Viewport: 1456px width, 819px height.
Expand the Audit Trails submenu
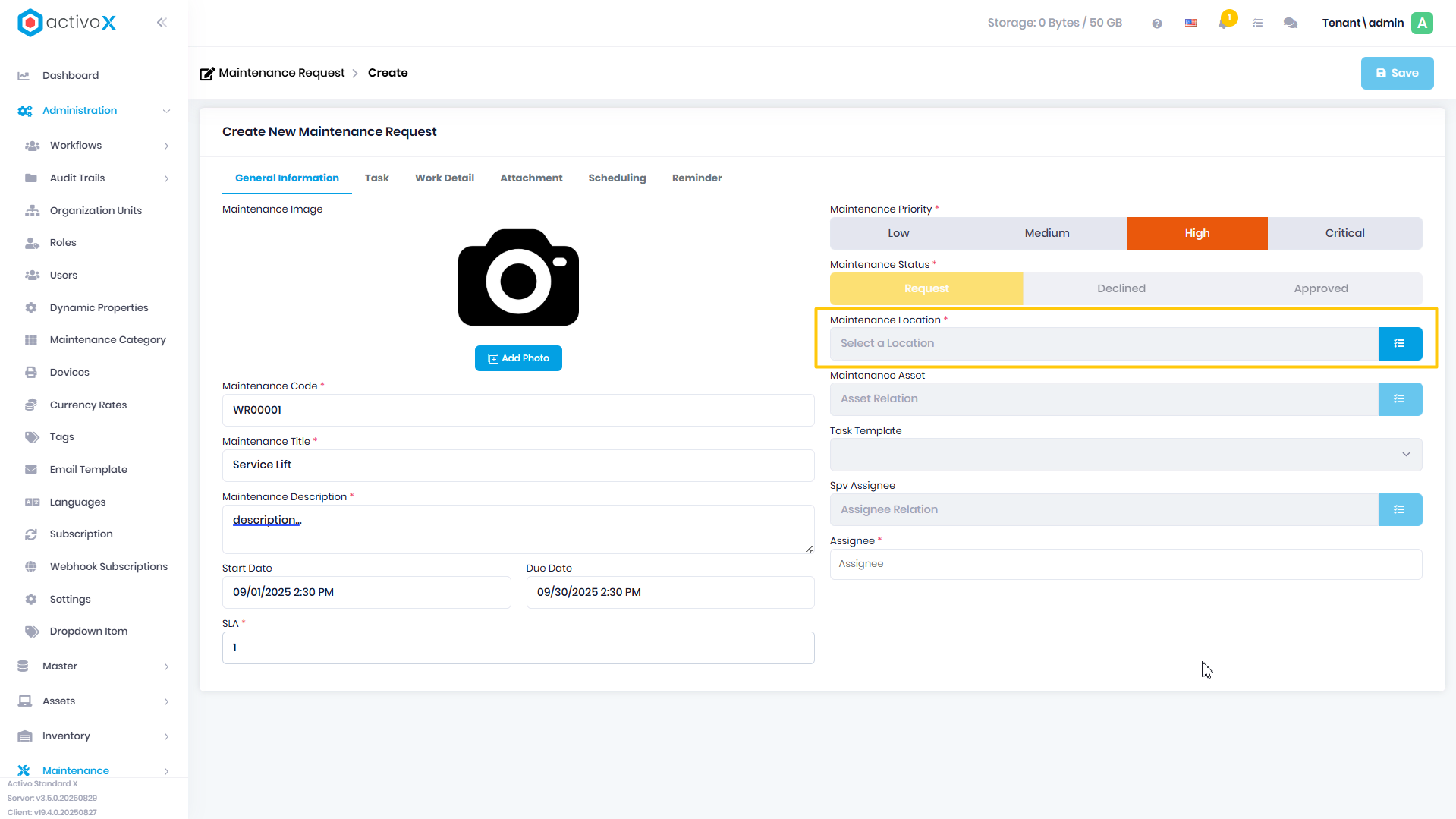166,178
